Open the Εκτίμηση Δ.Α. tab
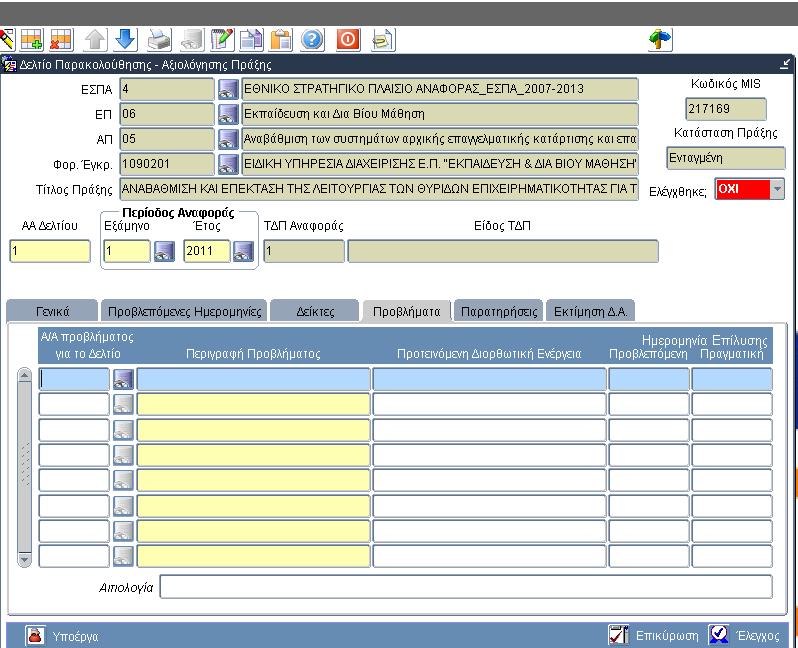The width and height of the screenshot is (798, 648). 590,311
